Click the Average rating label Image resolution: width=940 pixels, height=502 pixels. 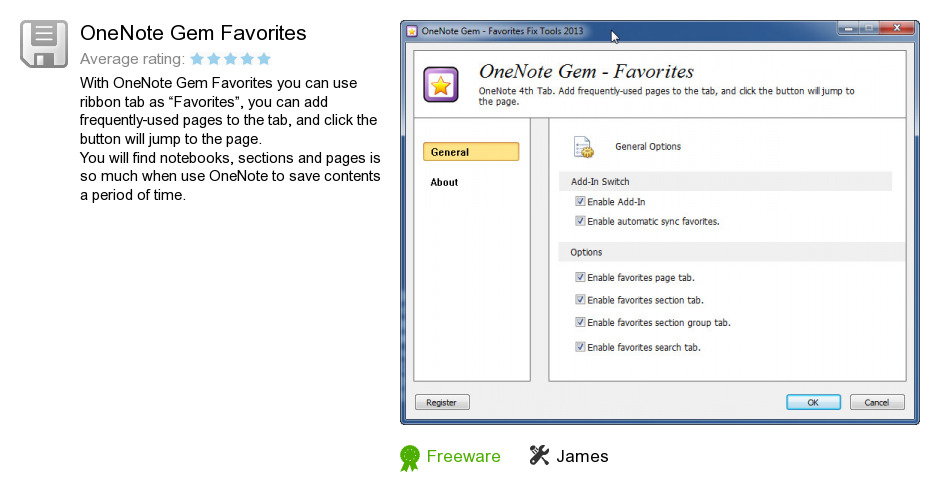pyautogui.click(x=132, y=59)
